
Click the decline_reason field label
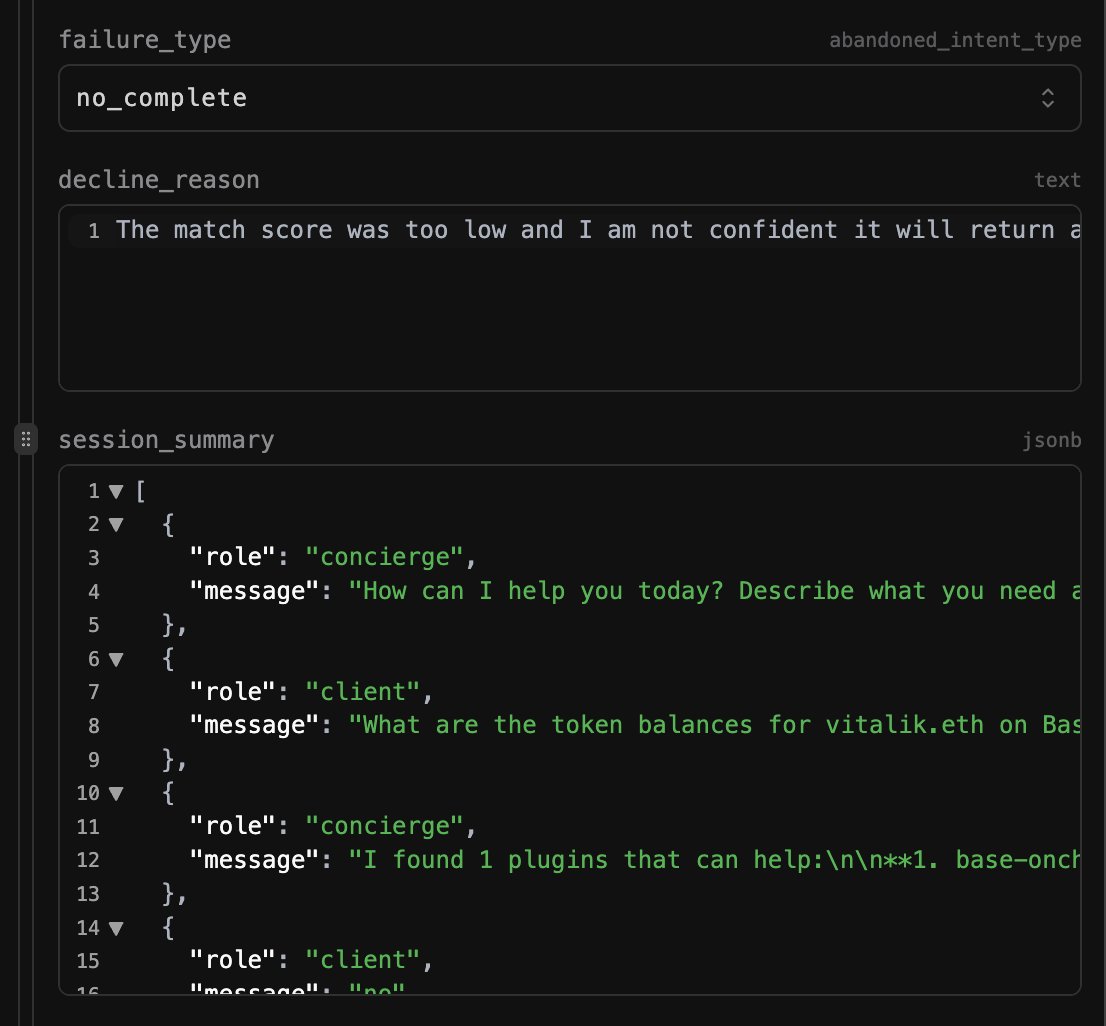[159, 180]
